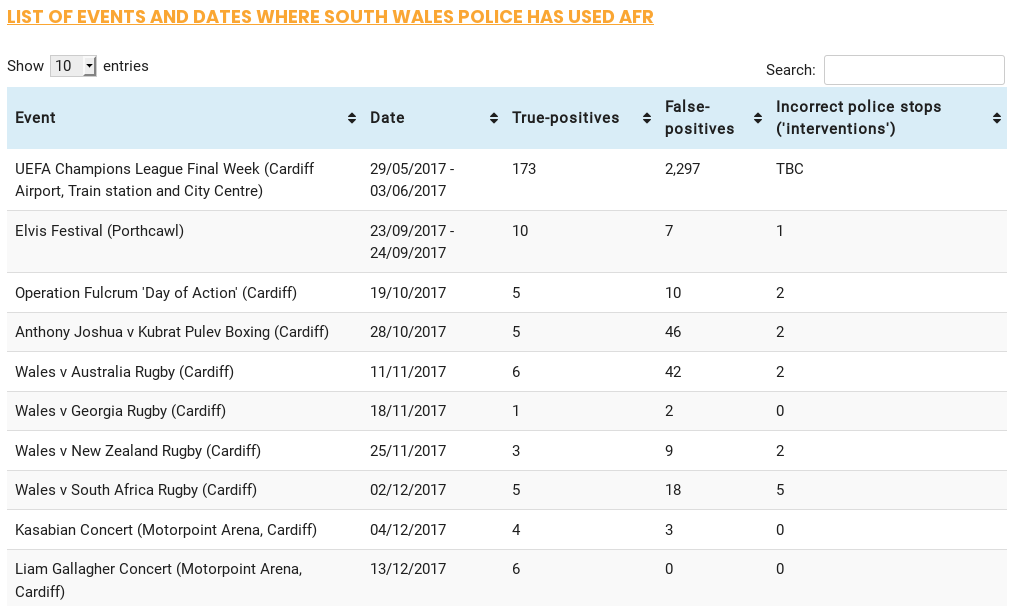The width and height of the screenshot is (1017, 606).
Task: Click the Incorrect police stops header text
Action: tap(858, 118)
